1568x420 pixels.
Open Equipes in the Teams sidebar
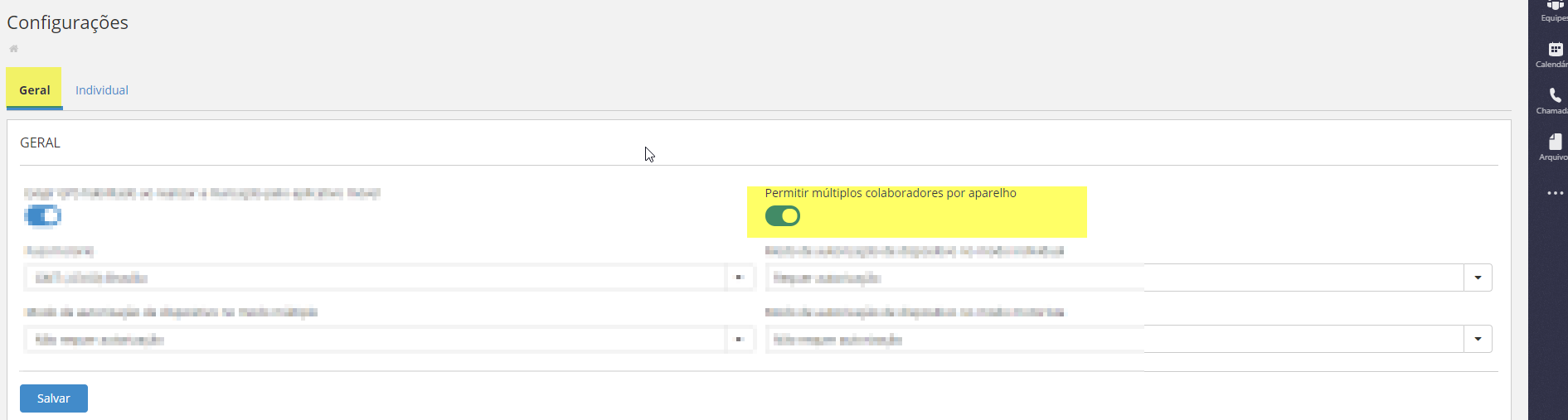(x=1554, y=9)
